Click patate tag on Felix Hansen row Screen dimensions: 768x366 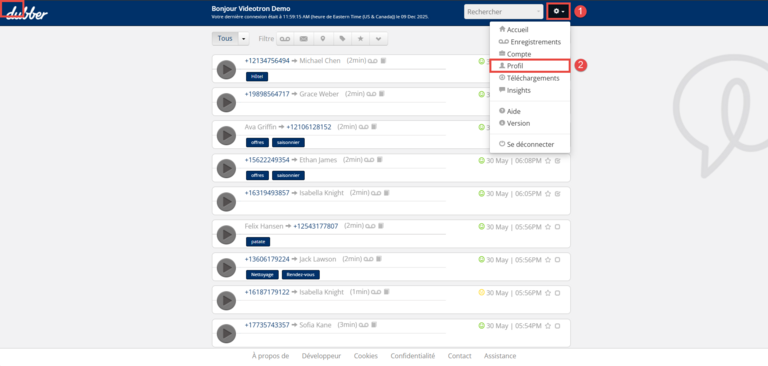tap(258, 242)
